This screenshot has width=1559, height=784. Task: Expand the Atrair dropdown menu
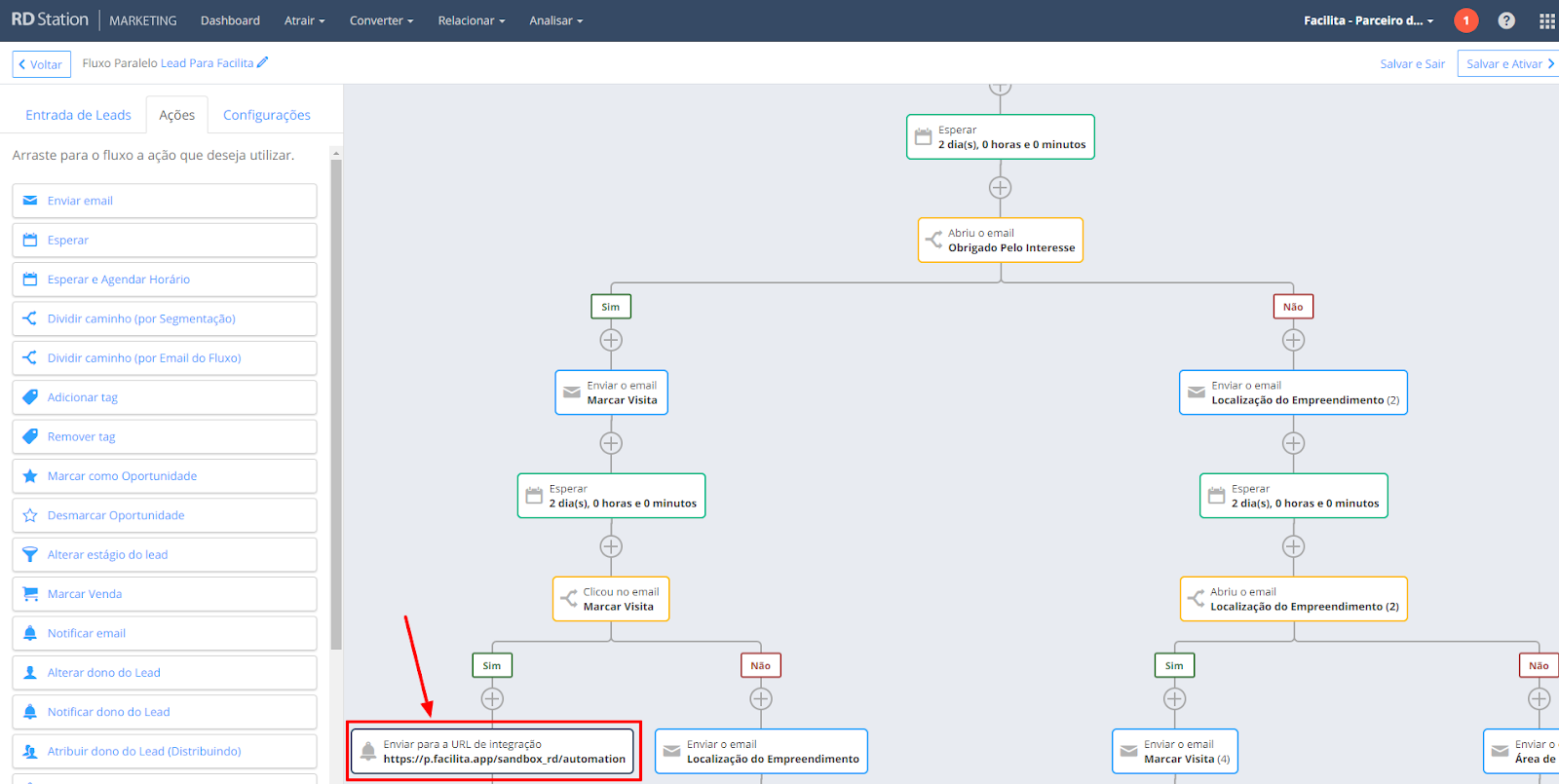point(304,20)
